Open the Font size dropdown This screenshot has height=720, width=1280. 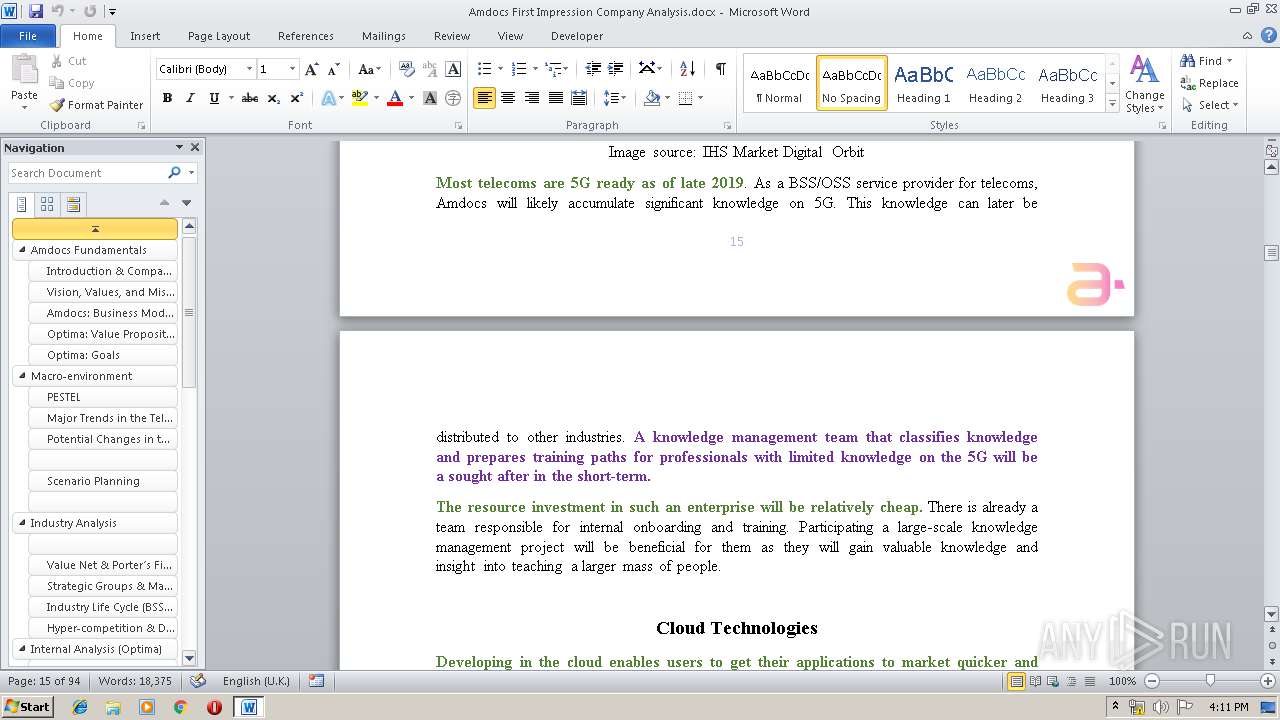(x=292, y=69)
